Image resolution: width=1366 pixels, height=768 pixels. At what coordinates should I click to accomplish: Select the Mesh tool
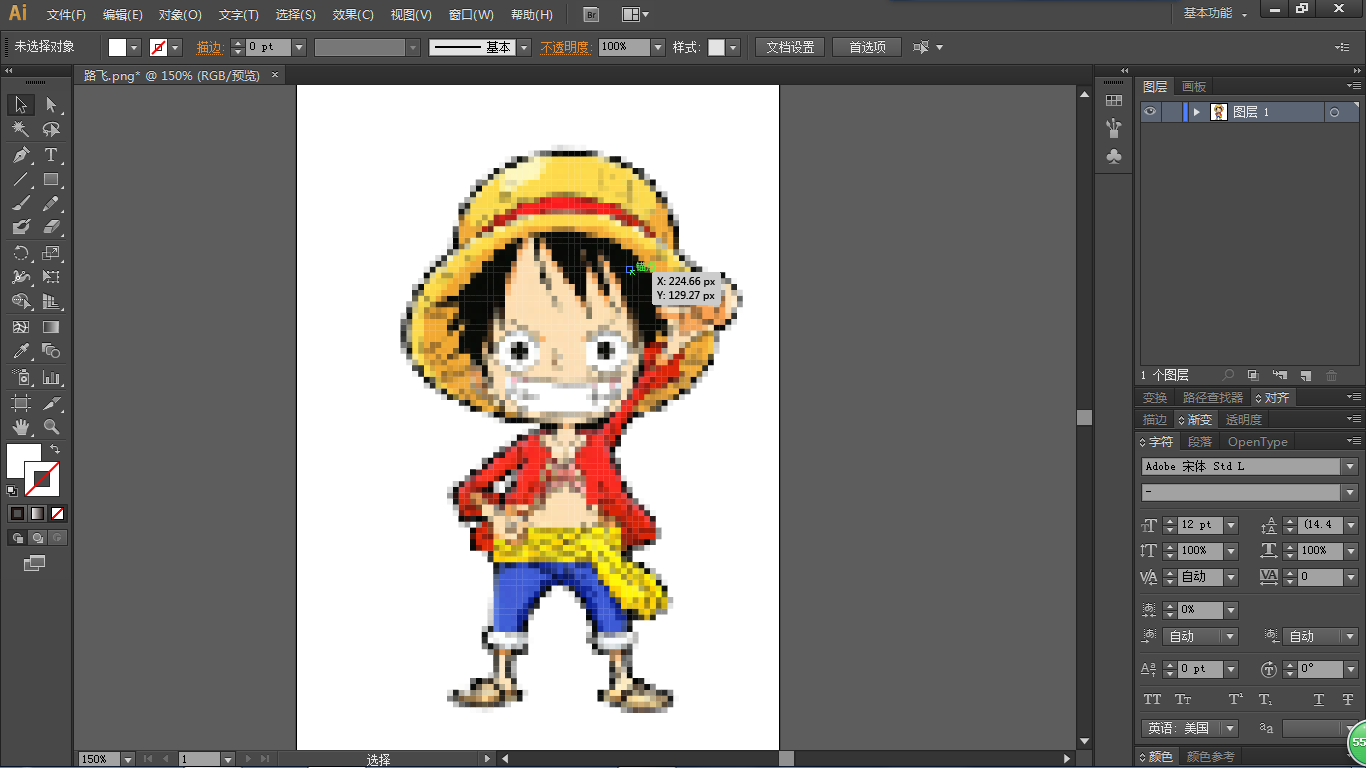pos(21,327)
